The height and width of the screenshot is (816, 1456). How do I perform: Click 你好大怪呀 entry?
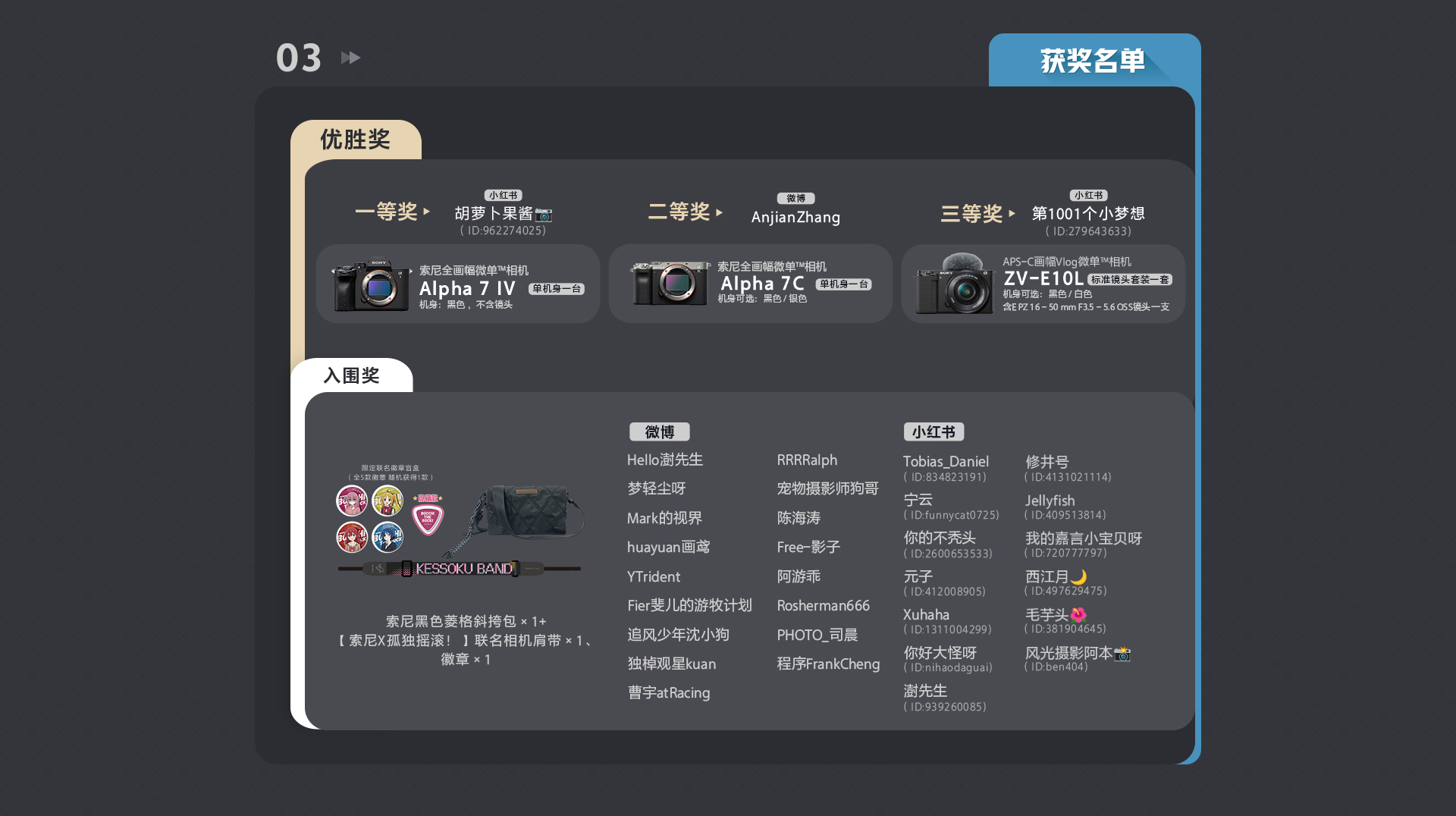coord(940,654)
